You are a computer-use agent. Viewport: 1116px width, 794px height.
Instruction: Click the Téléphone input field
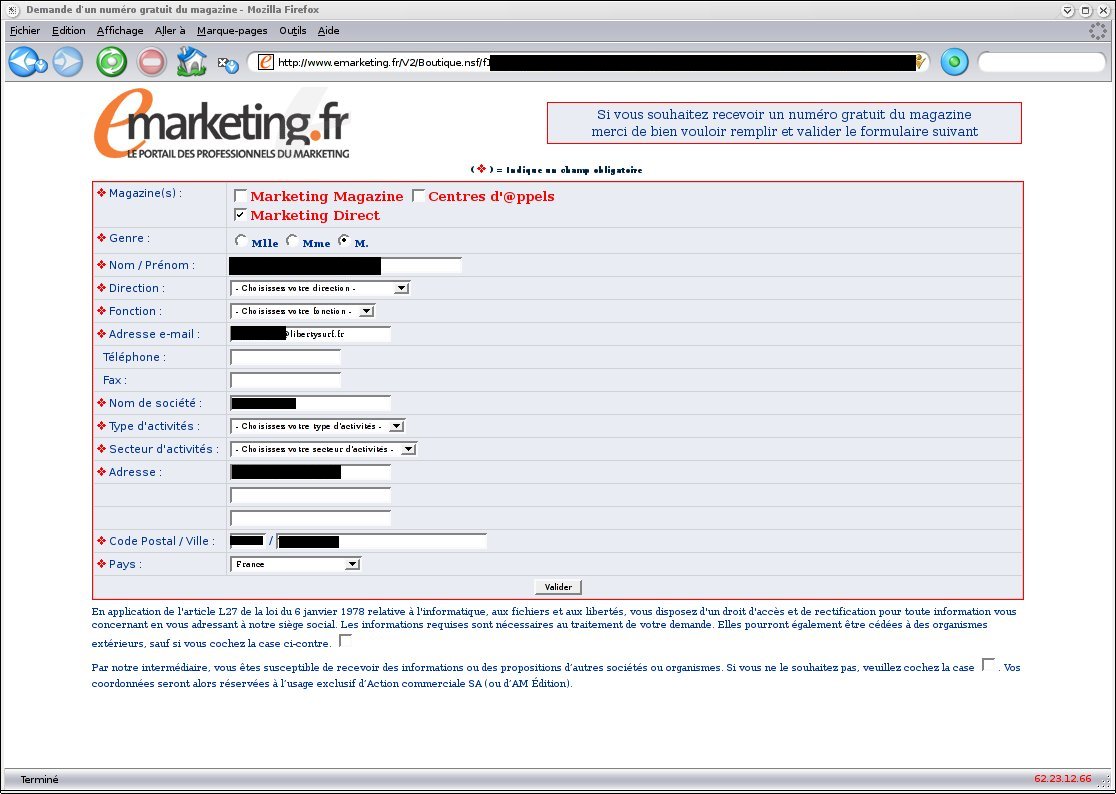285,357
